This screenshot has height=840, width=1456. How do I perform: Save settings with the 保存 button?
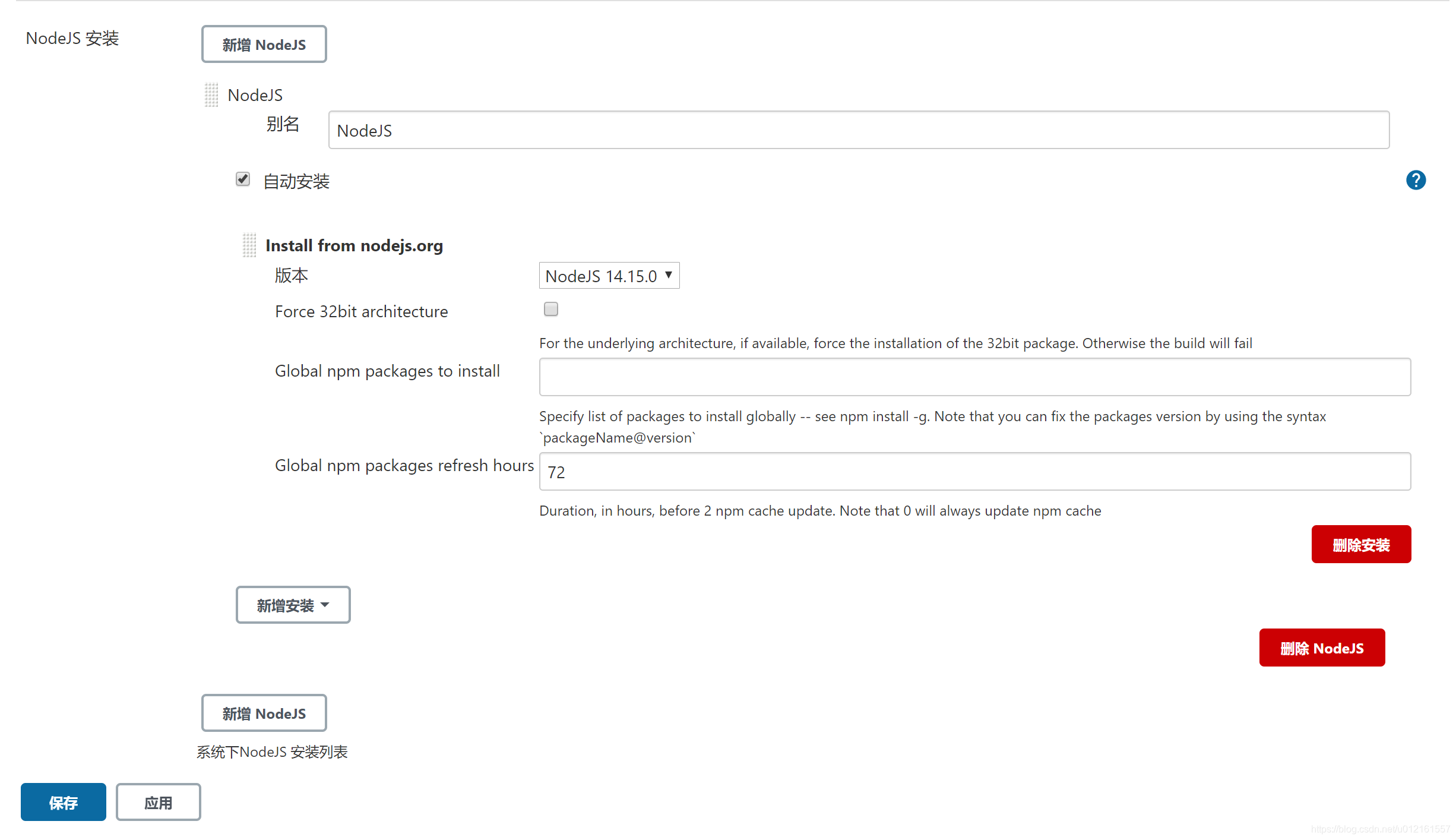tap(64, 802)
